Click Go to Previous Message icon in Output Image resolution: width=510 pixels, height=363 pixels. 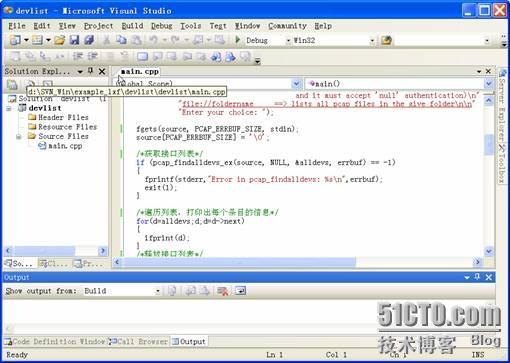[191, 291]
